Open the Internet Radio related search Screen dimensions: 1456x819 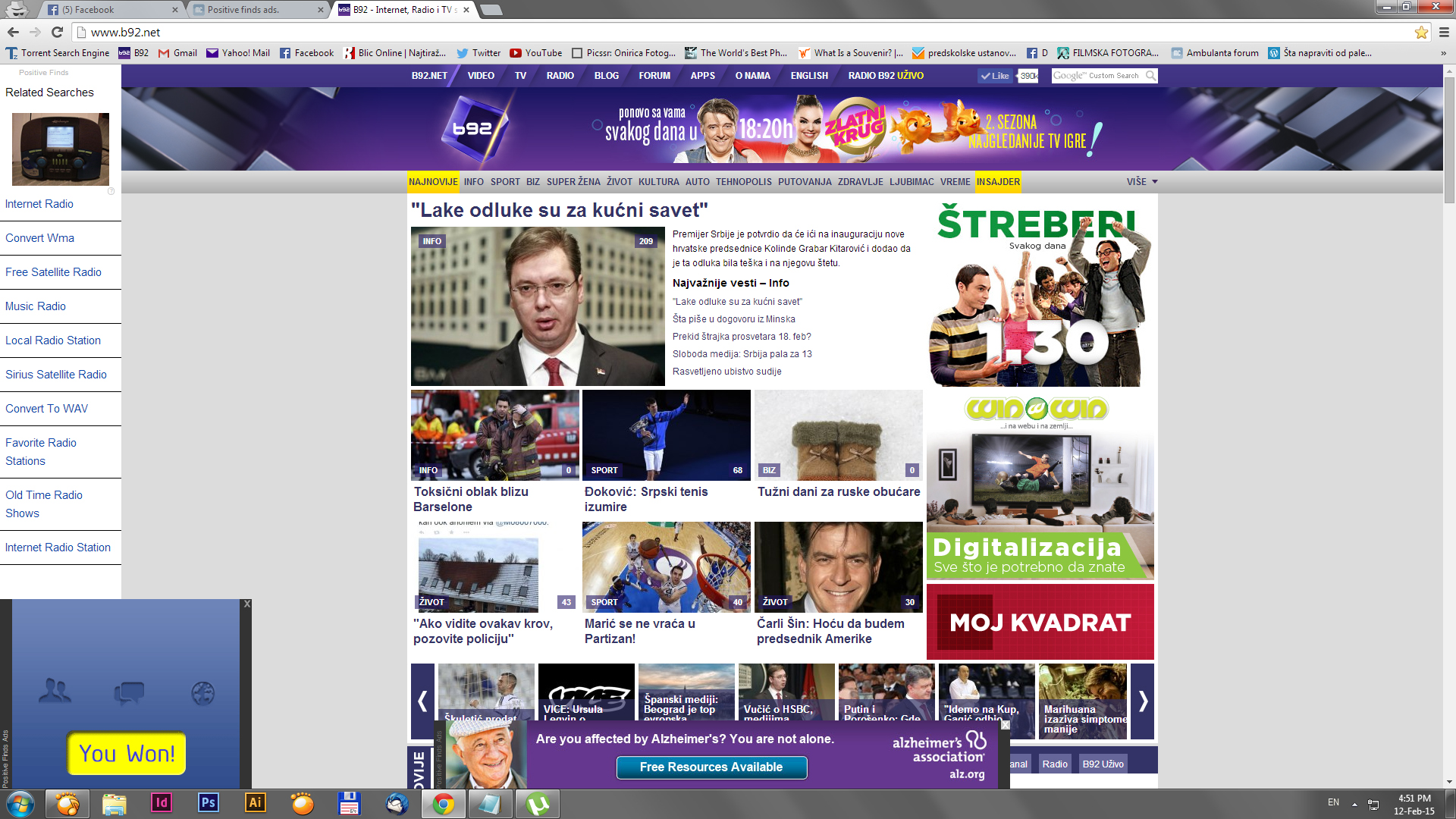click(x=39, y=204)
